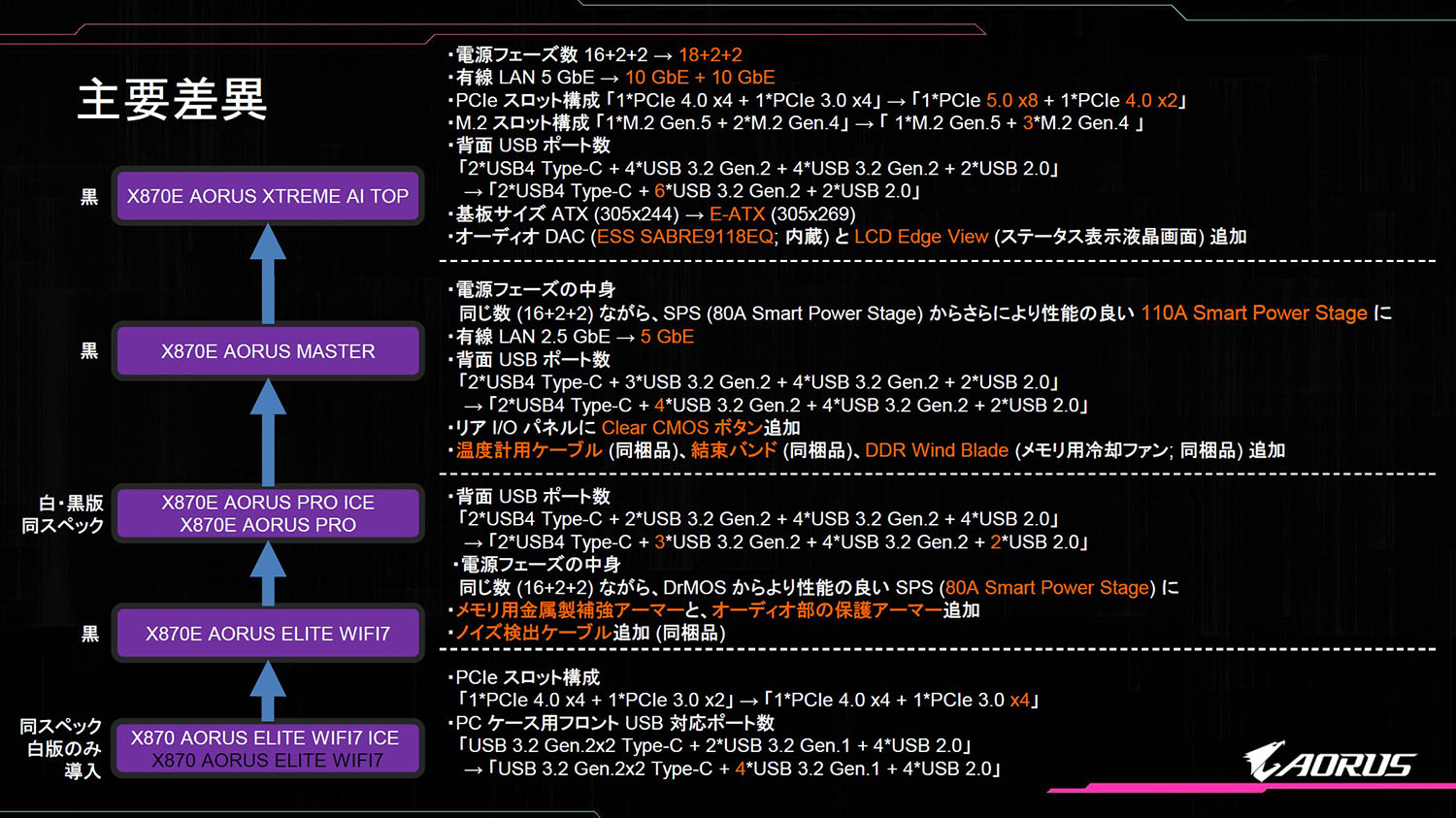Click the 同スペック 白版のみ 導入 label
1456x818 pixels.
click(61, 748)
